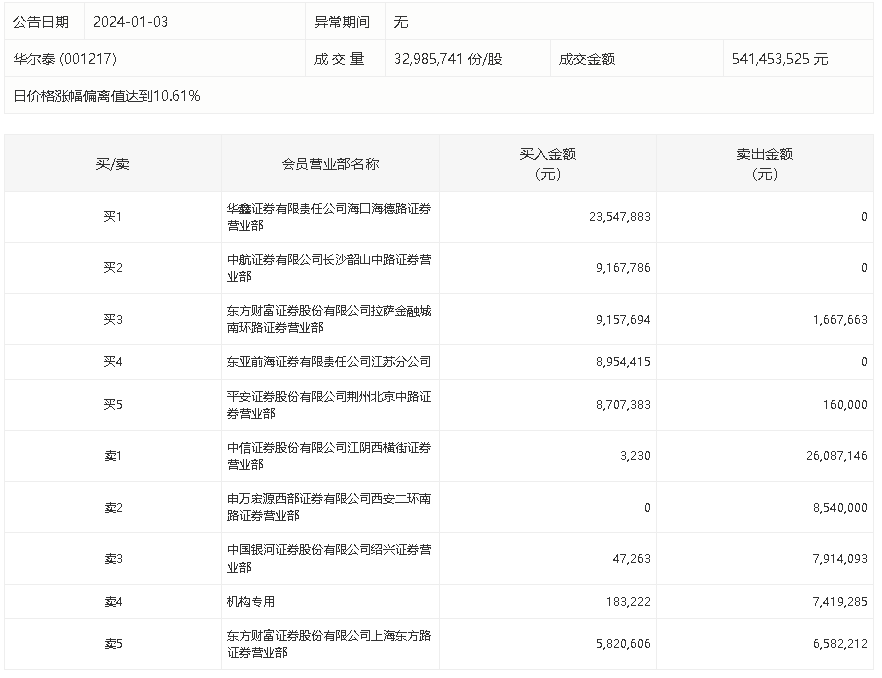Click sell amount 26,087,146
Screen dimensions: 882x678
click(x=837, y=456)
